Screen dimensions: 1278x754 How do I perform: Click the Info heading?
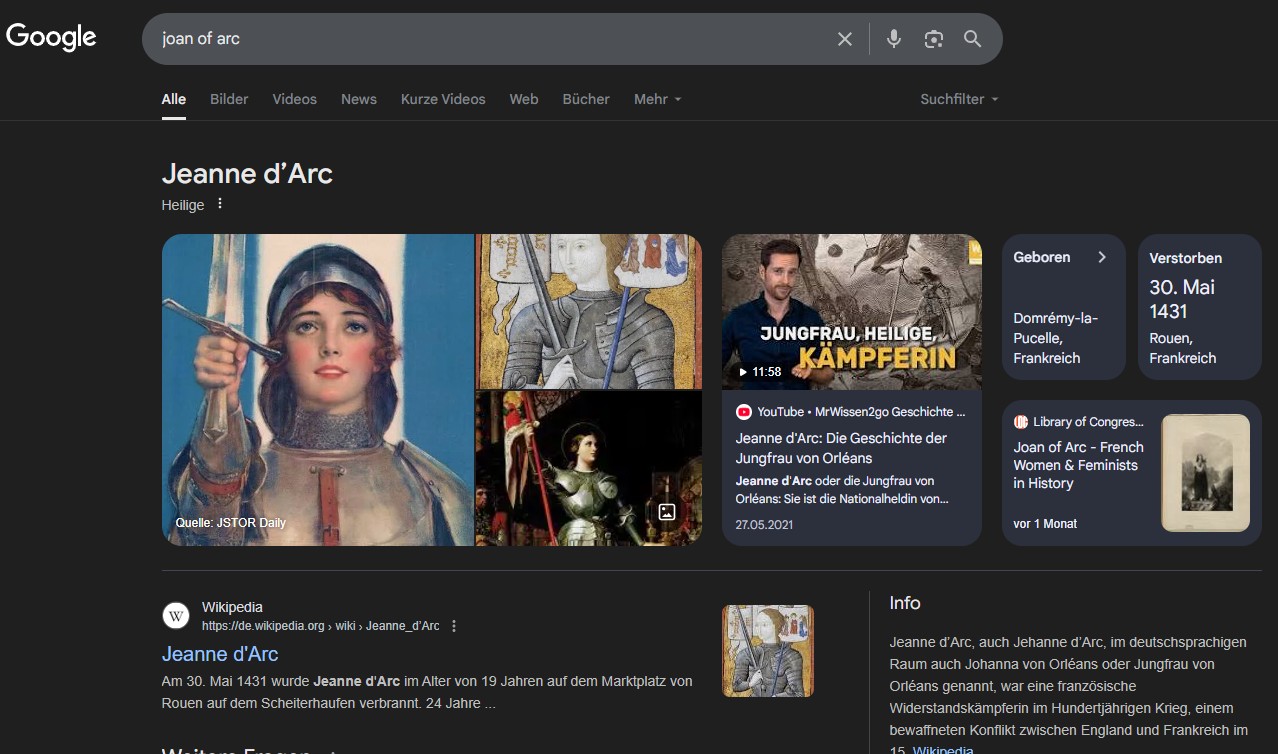905,603
